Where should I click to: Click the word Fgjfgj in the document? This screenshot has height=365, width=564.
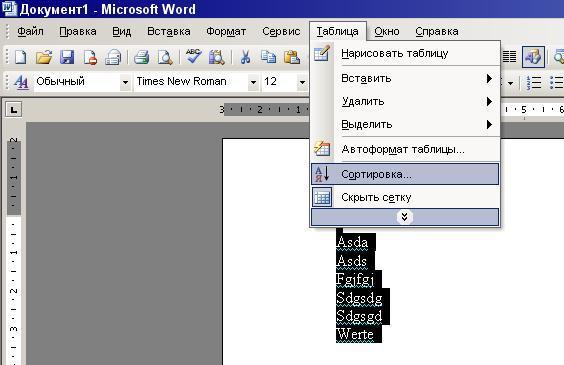tap(355, 279)
